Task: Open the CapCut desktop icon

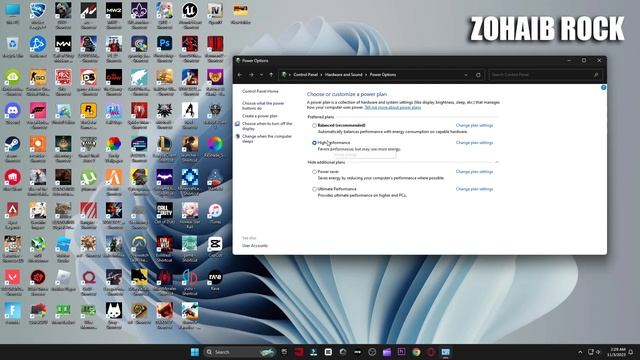Action: [215, 248]
